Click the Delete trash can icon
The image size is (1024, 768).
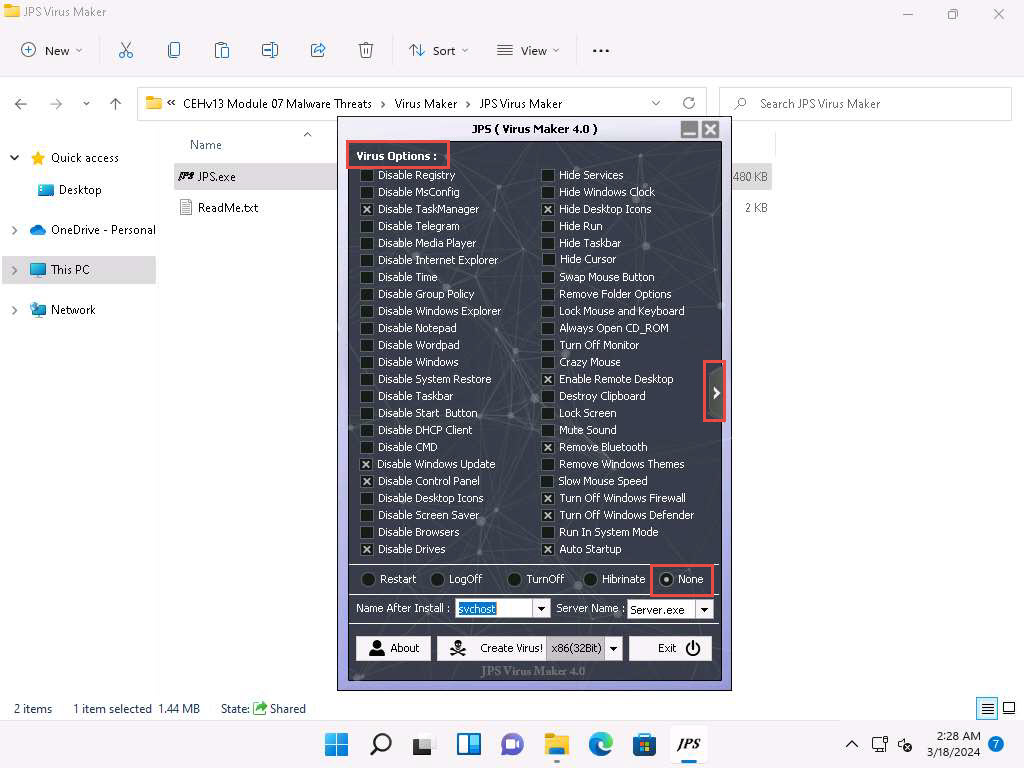(x=366, y=50)
